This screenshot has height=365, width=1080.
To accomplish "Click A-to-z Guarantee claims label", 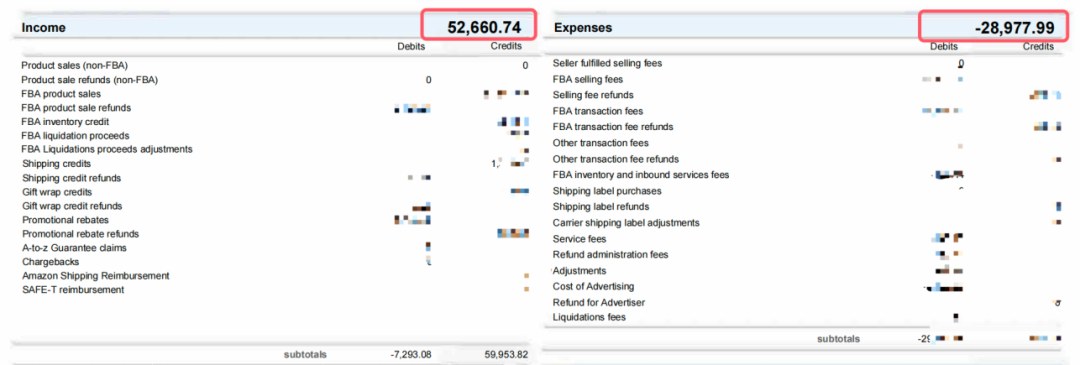I will (74, 248).
